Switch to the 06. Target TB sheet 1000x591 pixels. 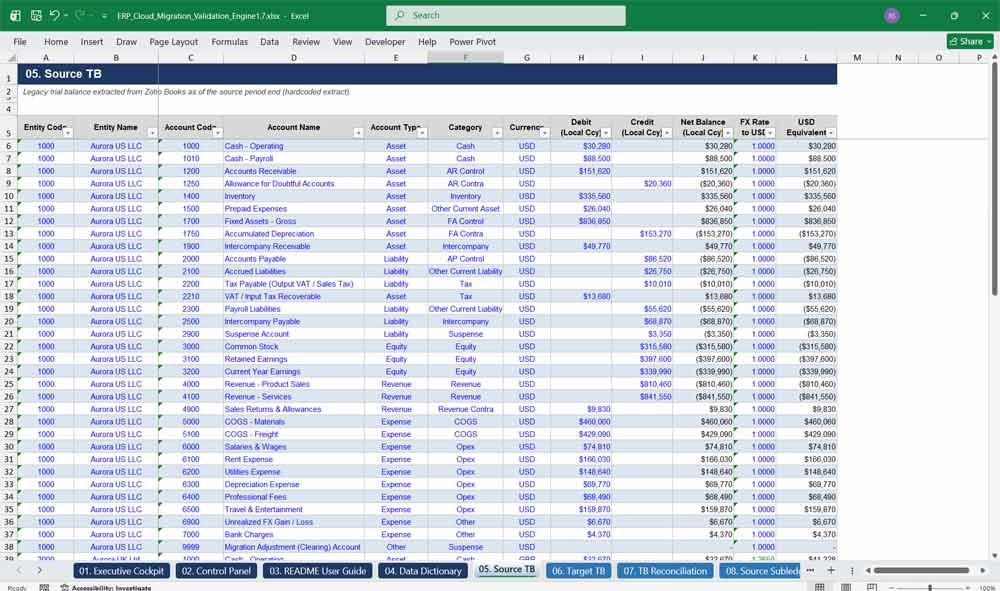pos(578,571)
